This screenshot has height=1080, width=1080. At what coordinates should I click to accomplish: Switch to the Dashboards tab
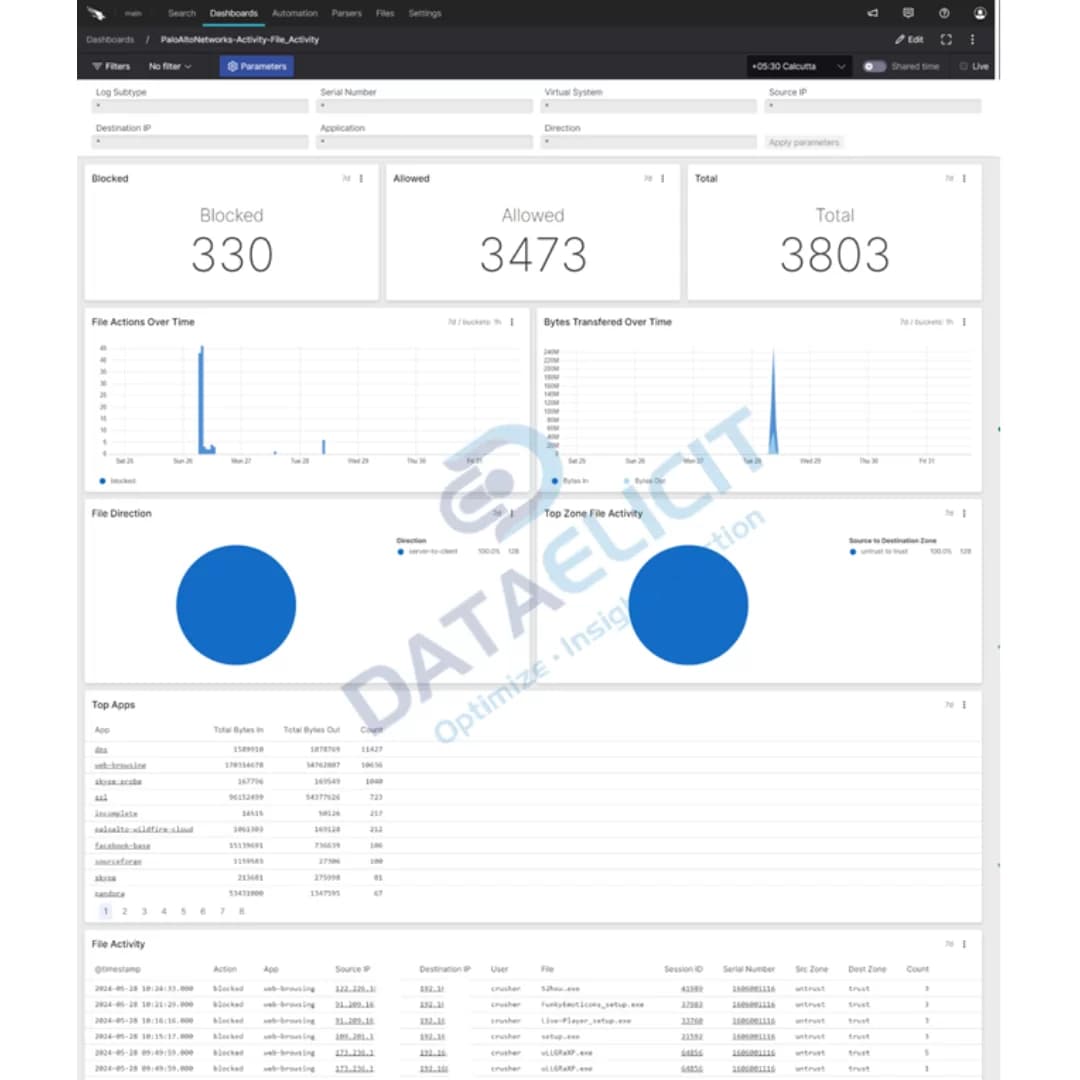pos(233,13)
